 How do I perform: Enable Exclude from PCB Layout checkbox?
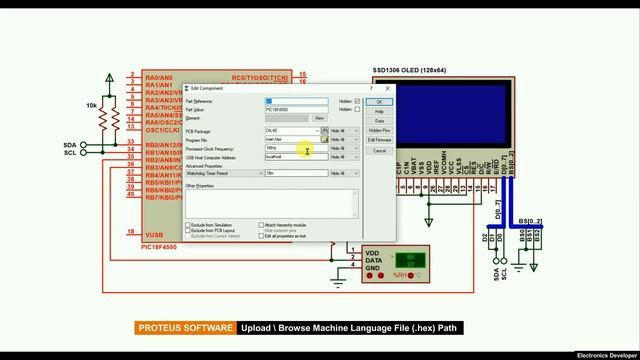coord(188,231)
